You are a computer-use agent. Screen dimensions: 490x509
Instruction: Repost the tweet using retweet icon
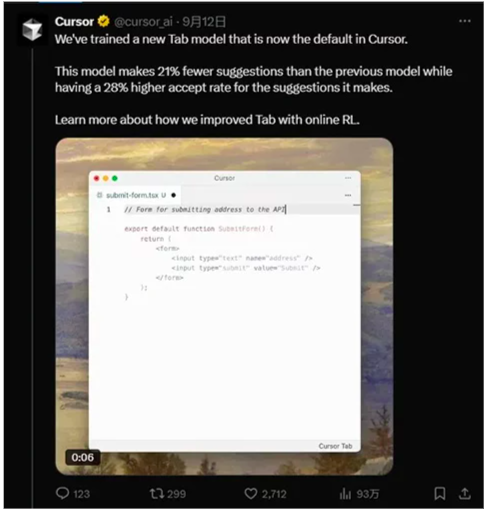pyautogui.click(x=156, y=493)
